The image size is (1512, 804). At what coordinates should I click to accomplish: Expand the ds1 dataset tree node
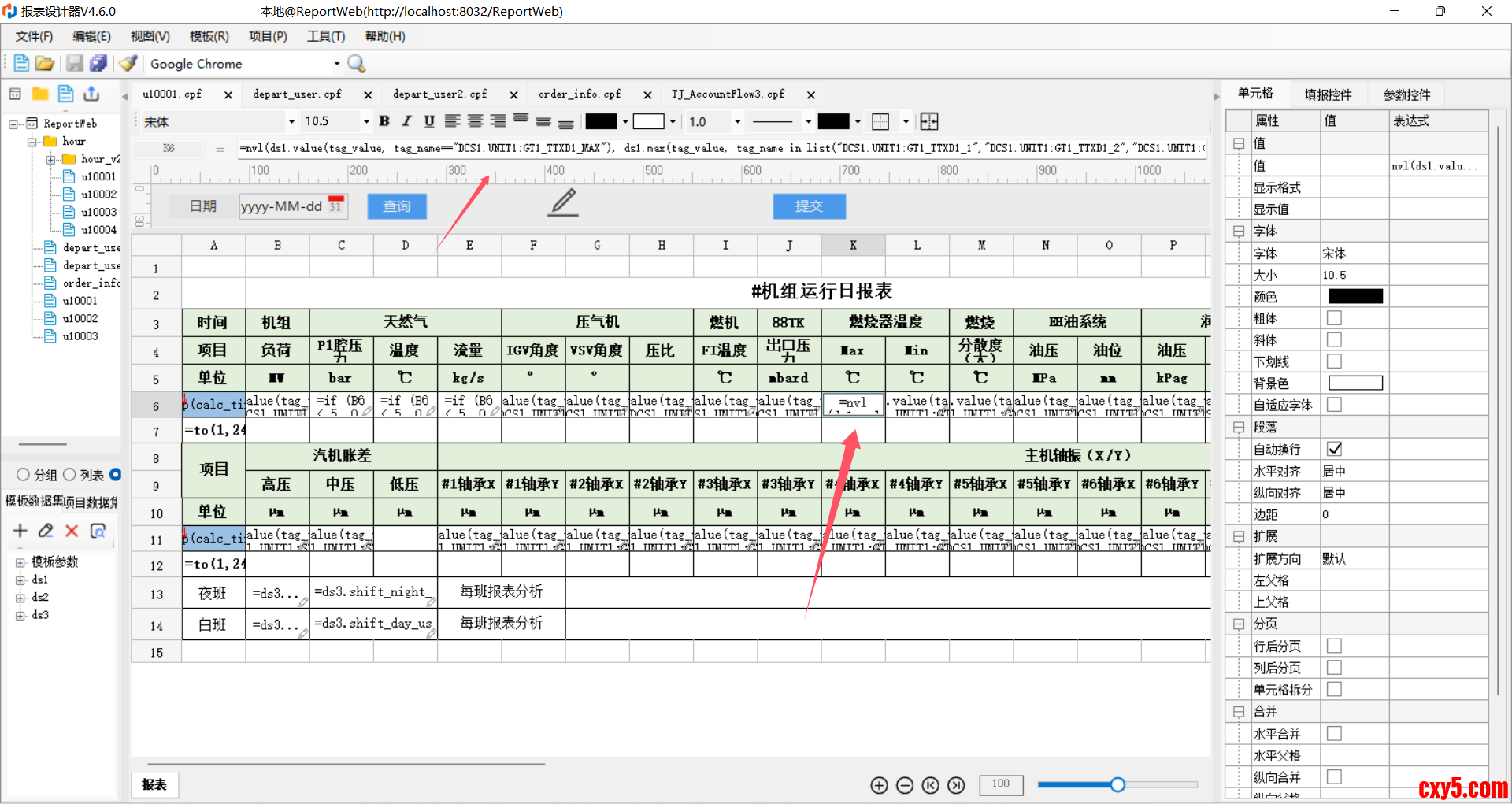pos(20,580)
